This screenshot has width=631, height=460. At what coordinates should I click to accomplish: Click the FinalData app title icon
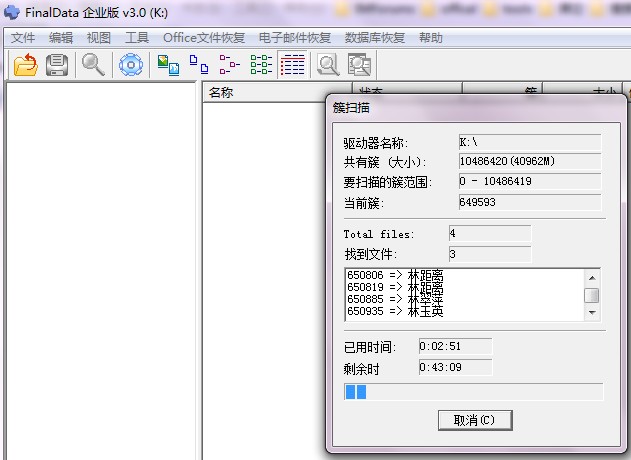point(11,12)
